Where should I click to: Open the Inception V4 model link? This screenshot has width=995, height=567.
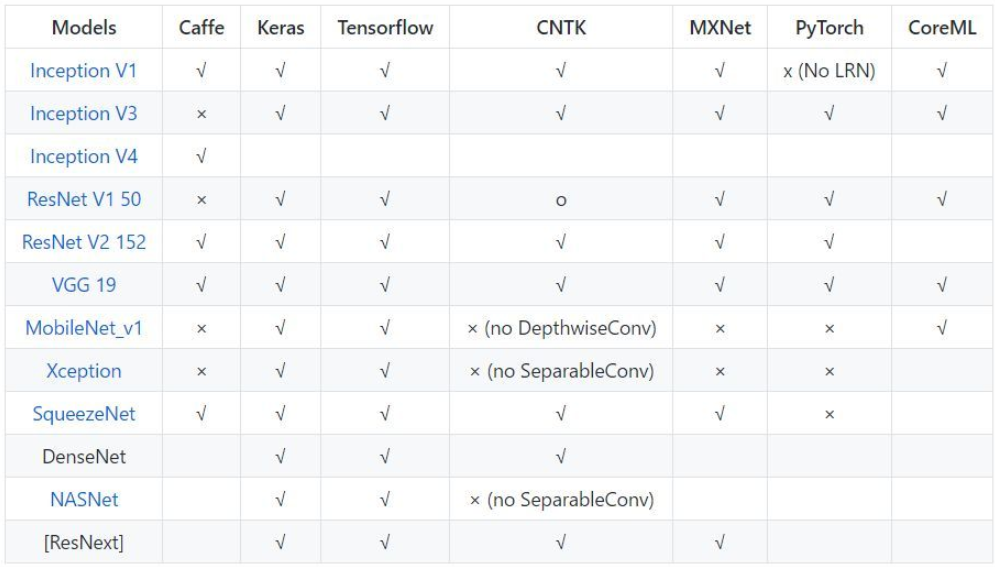coord(84,156)
